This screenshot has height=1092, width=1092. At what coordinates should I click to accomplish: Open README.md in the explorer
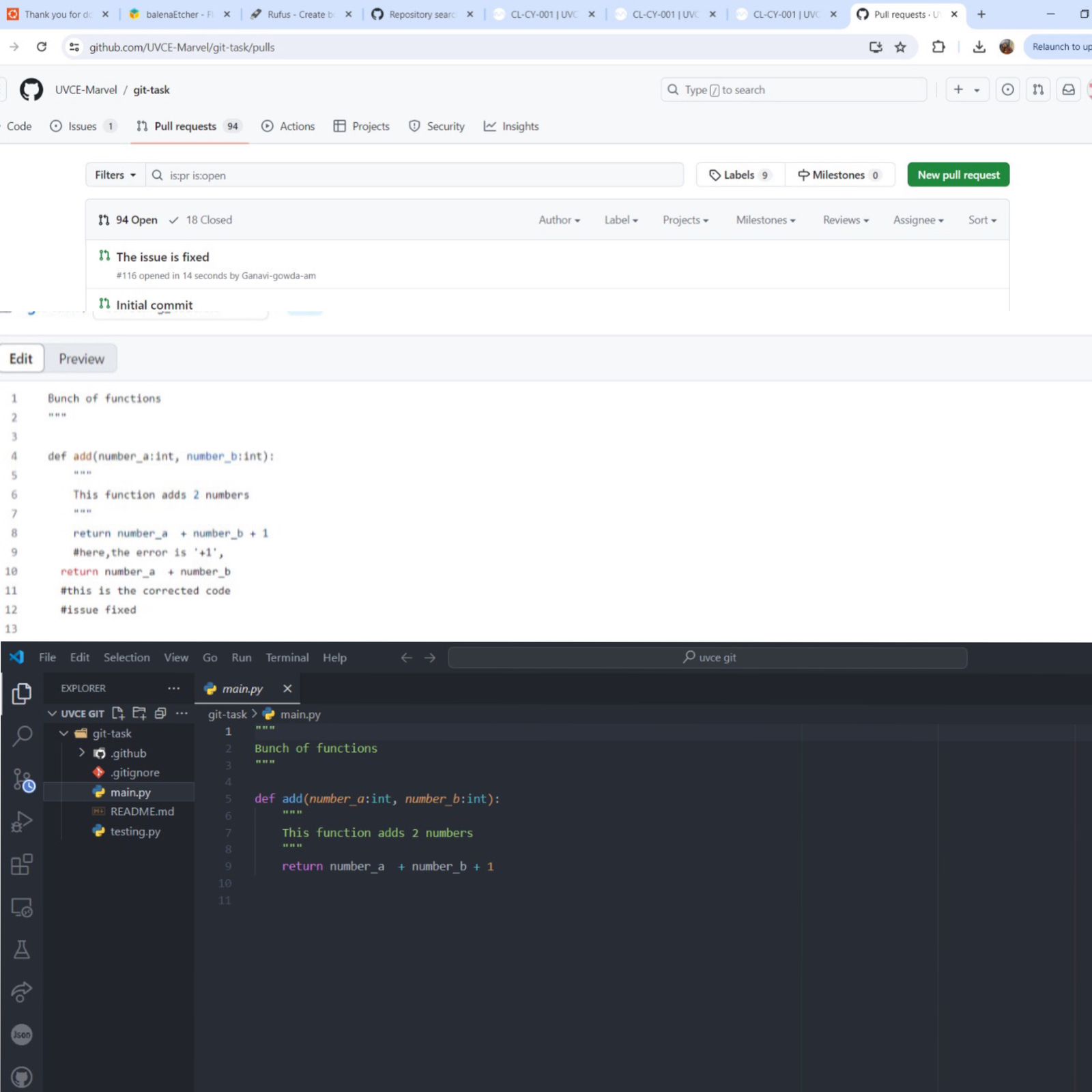coord(142,811)
